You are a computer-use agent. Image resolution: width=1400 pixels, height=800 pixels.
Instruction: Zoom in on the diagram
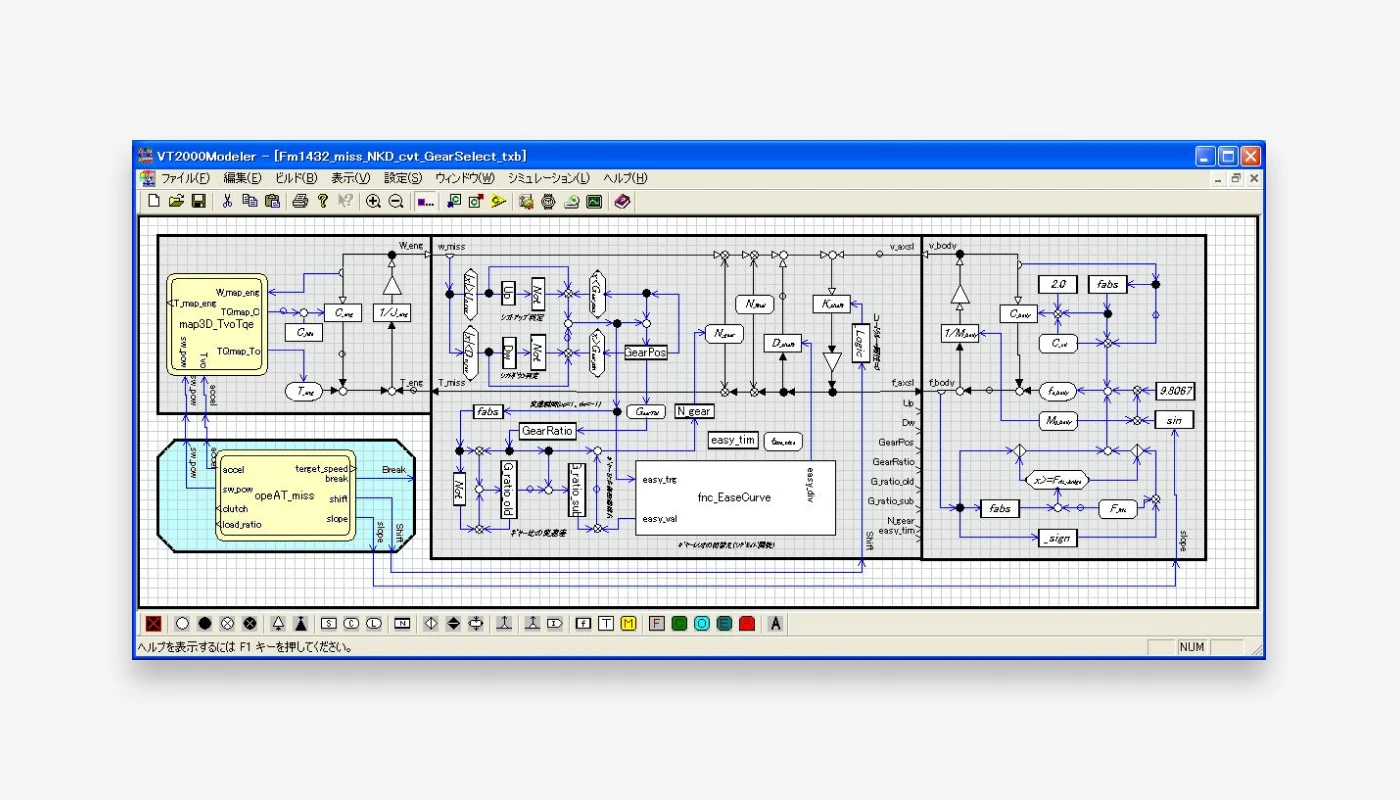click(372, 201)
